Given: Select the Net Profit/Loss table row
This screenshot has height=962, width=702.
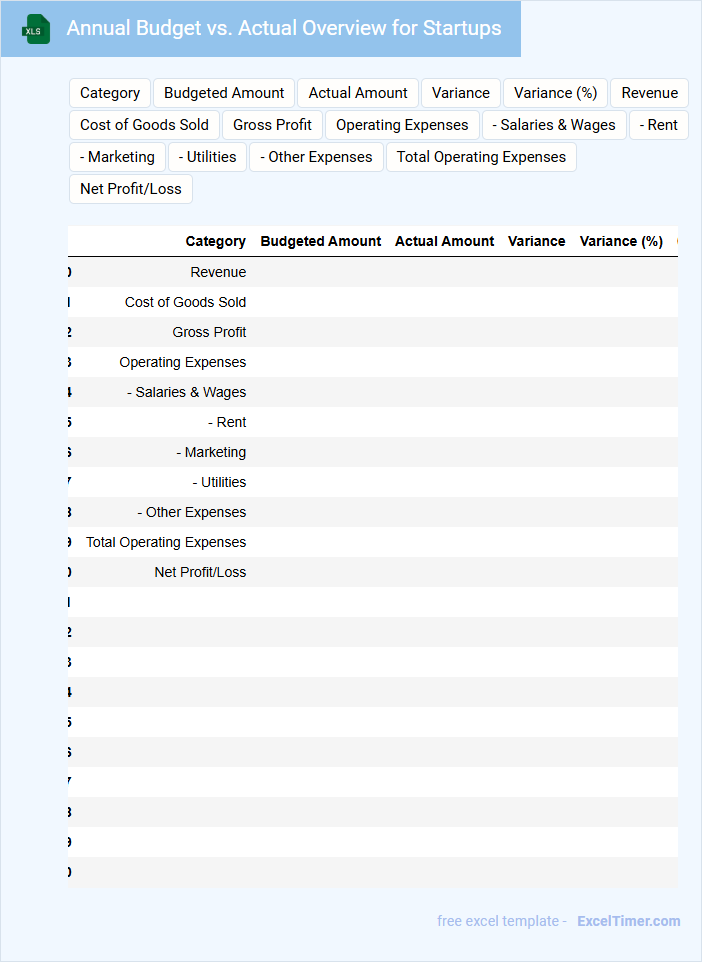Looking at the screenshot, I should [200, 572].
